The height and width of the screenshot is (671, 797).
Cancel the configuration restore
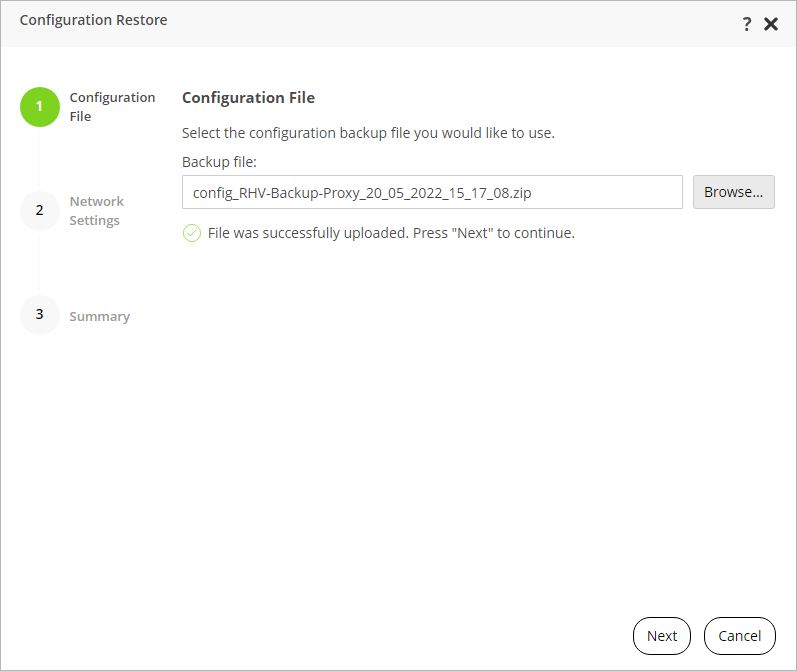tap(739, 636)
